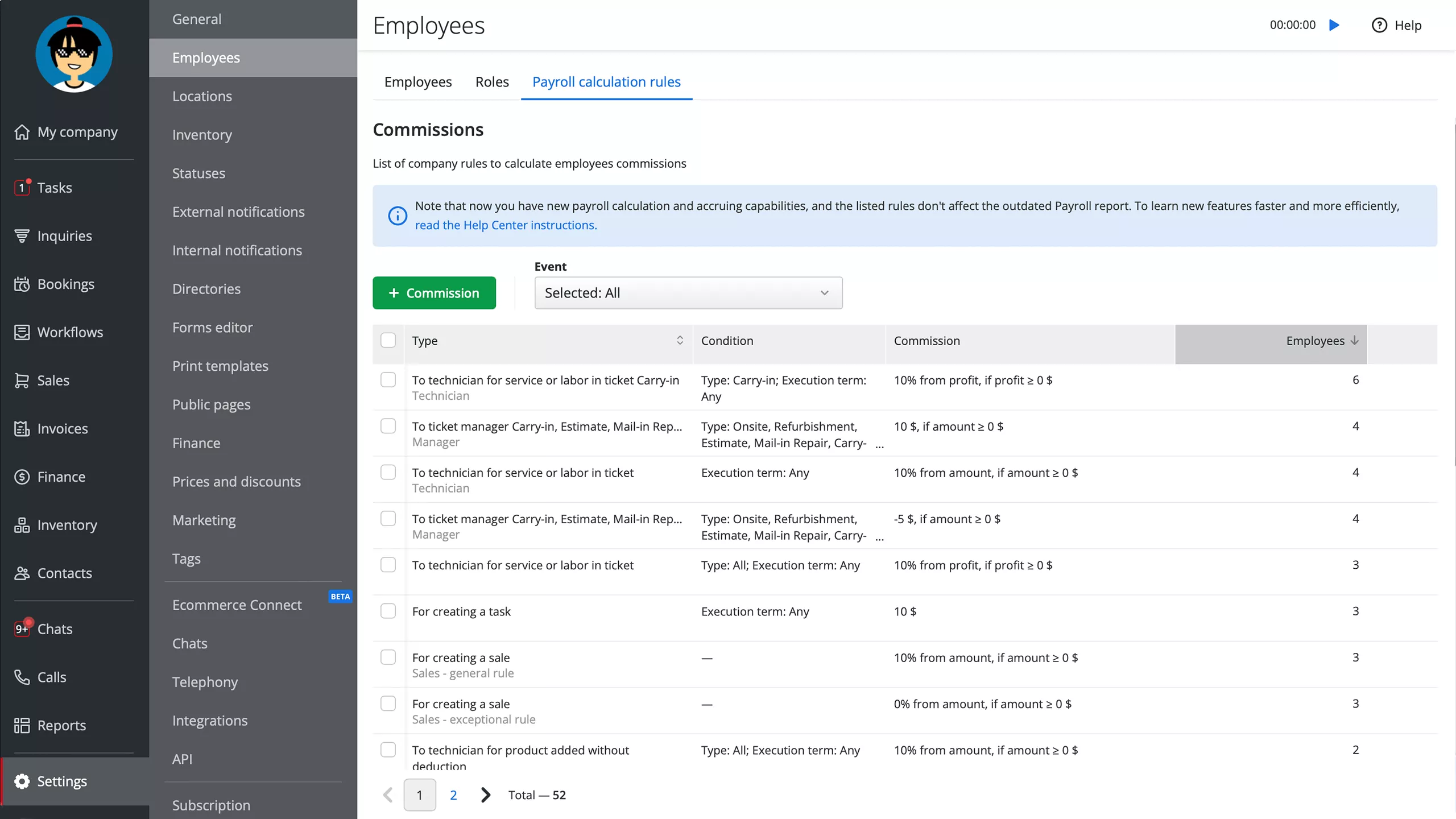1456x819 pixels.
Task: Open 'read the Help Center instructions' link
Action: 506,225
